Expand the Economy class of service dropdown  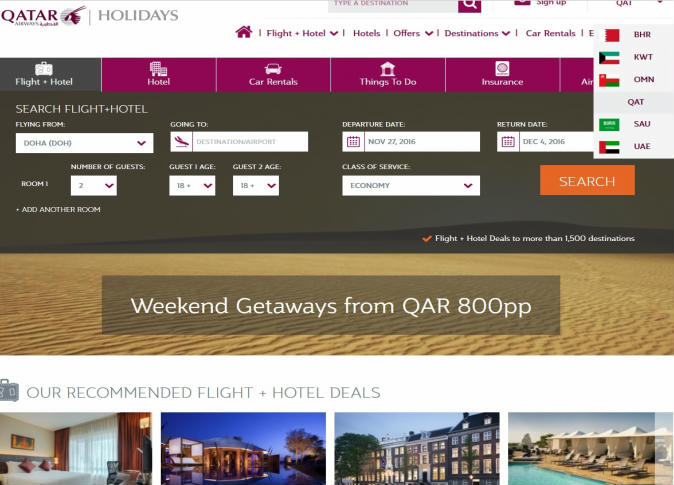(x=411, y=185)
